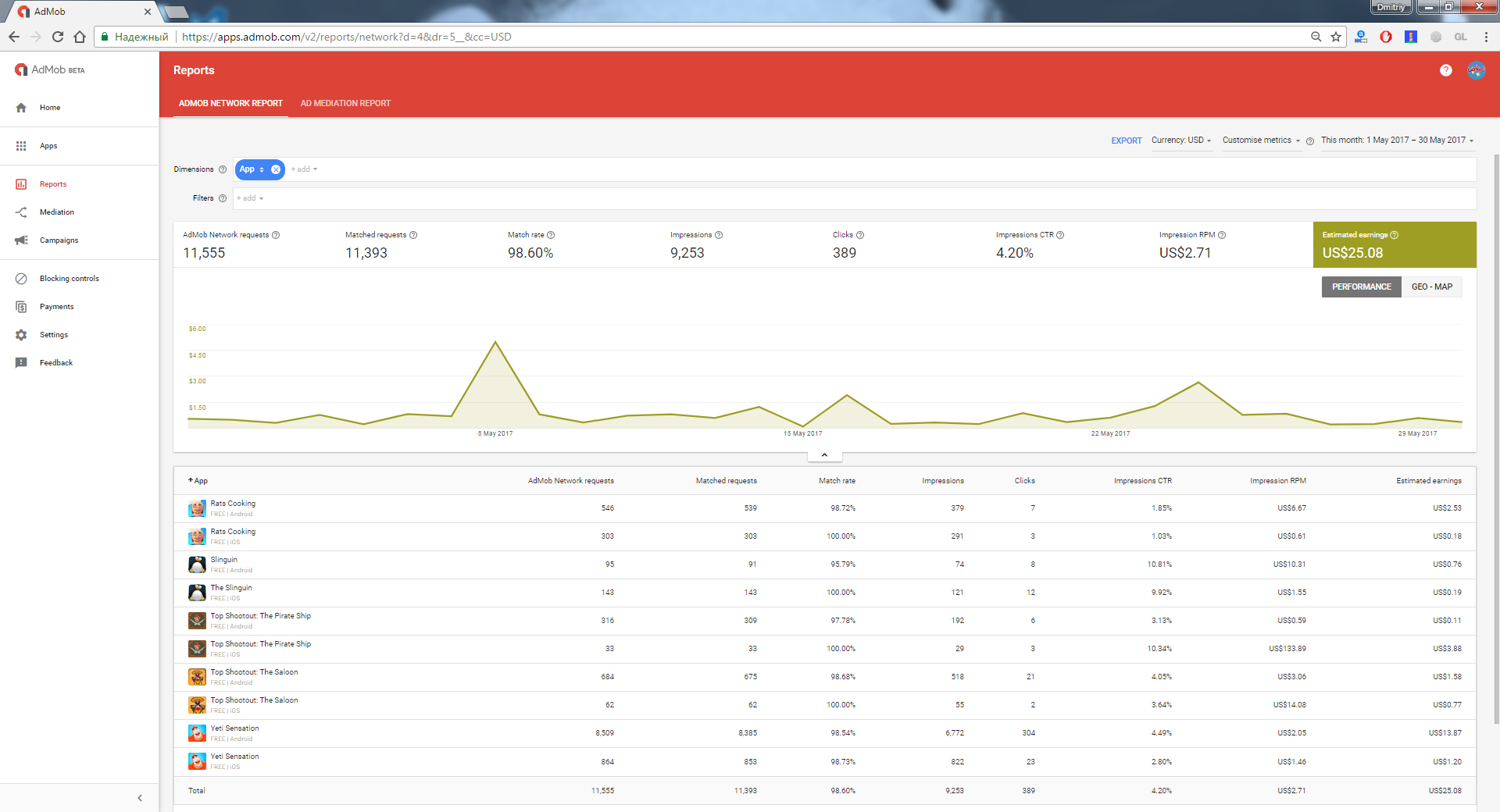This screenshot has width=1500, height=812.
Task: Open the browser home page
Action: (x=79, y=37)
